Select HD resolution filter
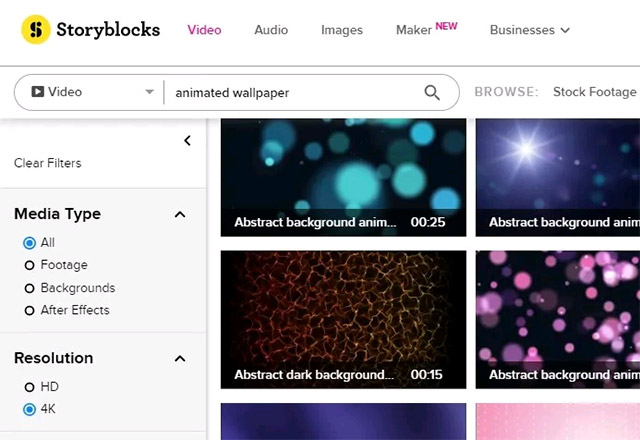 (30, 386)
